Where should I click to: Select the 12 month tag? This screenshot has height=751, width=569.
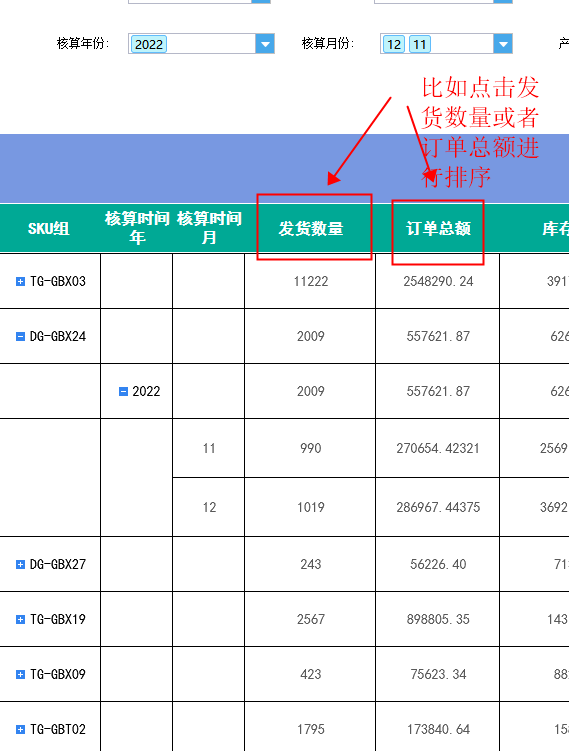pyautogui.click(x=394, y=45)
